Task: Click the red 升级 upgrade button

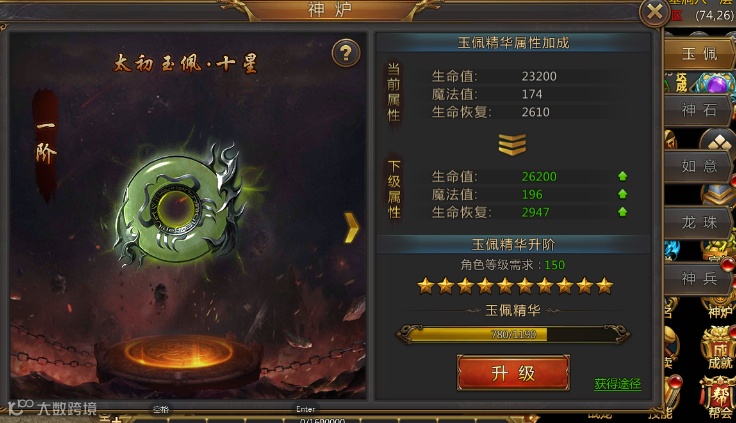Action: pyautogui.click(x=513, y=373)
